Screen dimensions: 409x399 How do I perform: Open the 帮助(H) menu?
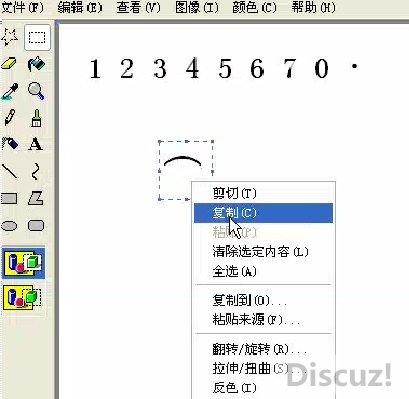click(x=313, y=7)
